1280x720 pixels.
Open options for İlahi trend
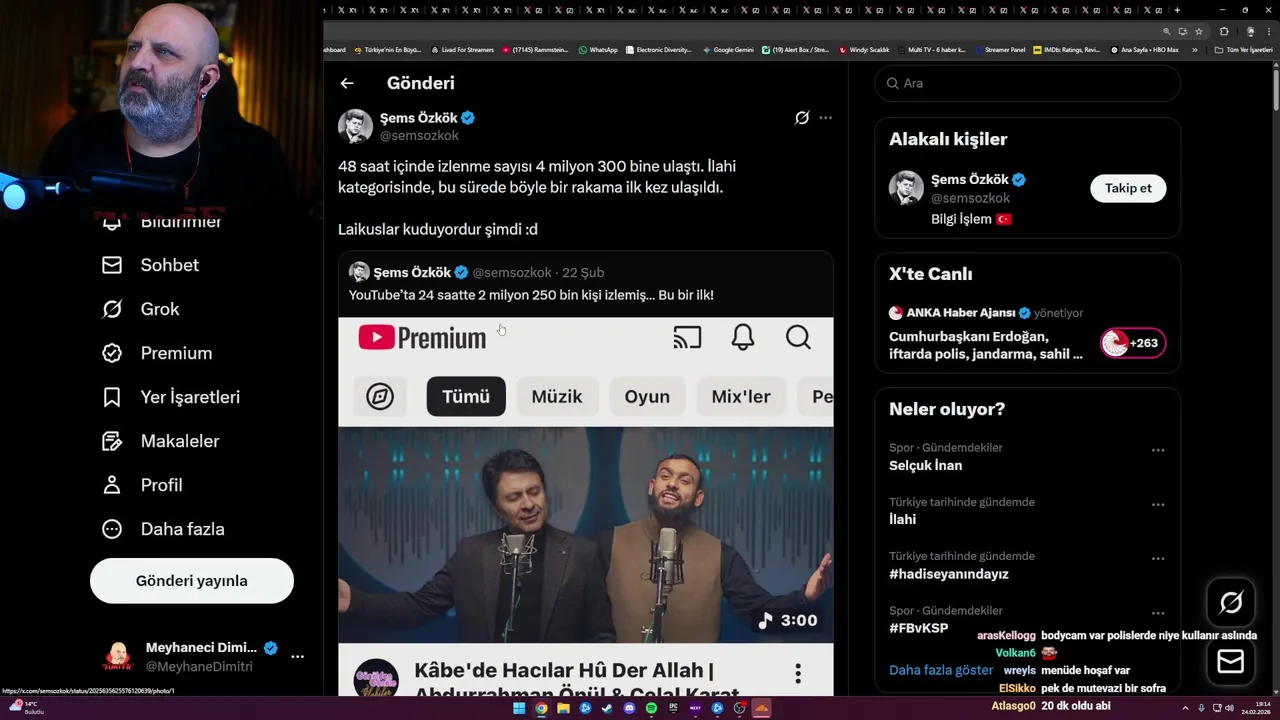coord(1158,505)
